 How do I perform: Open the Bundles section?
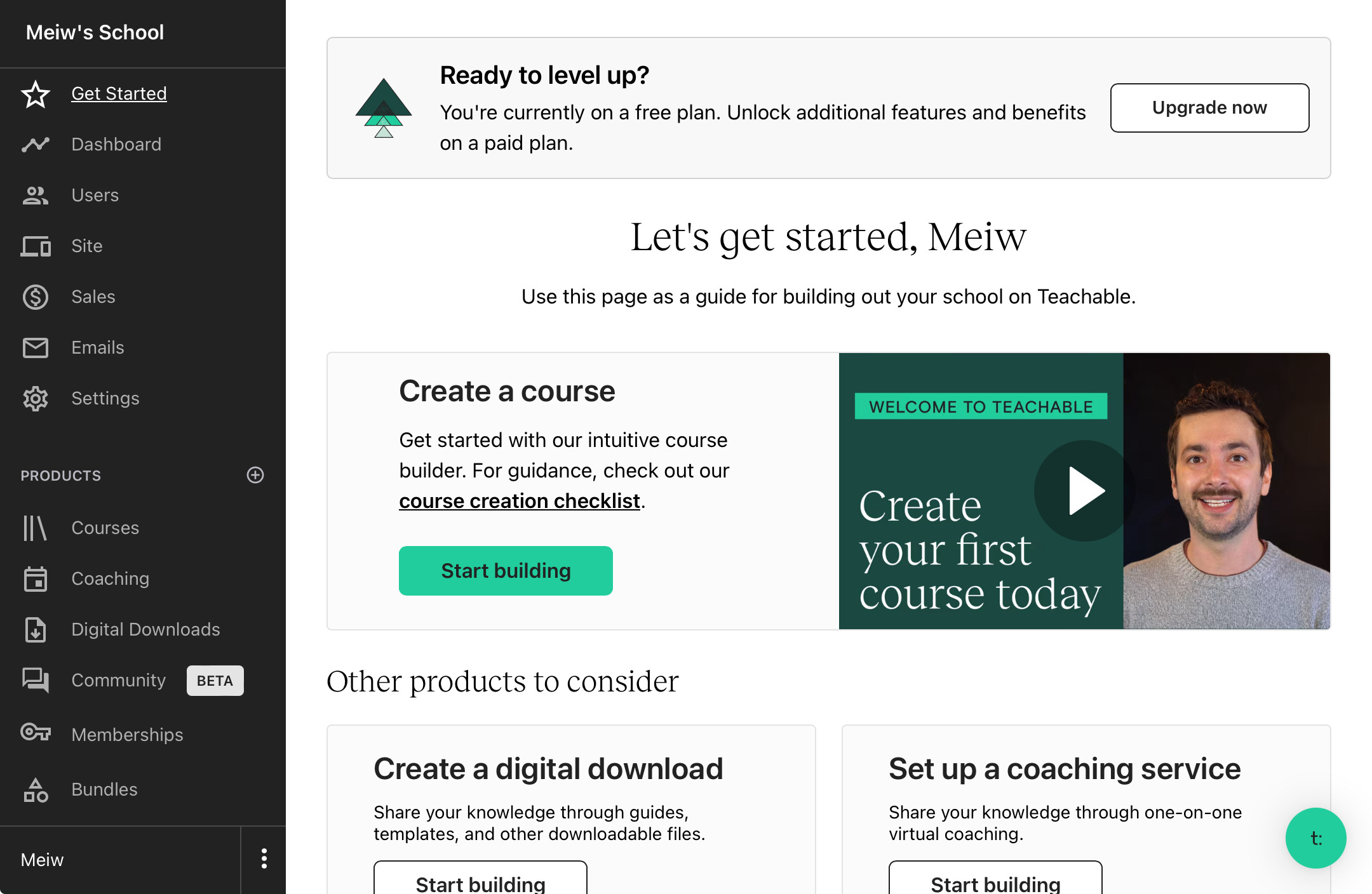point(104,789)
